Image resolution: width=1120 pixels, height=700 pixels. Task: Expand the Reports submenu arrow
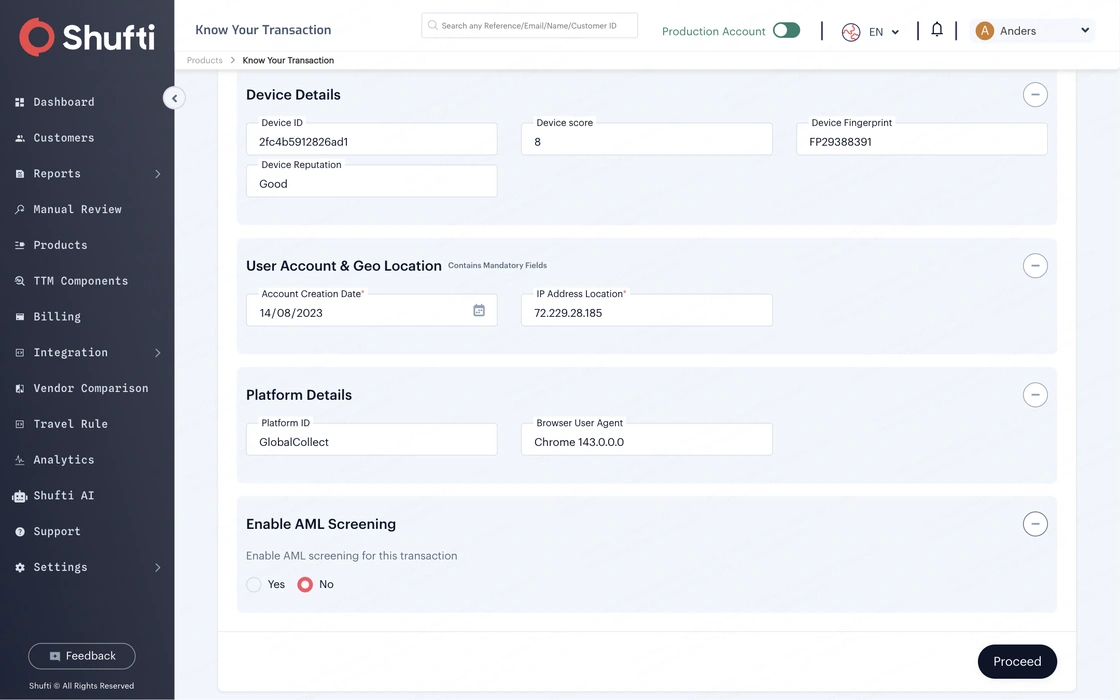click(x=158, y=174)
